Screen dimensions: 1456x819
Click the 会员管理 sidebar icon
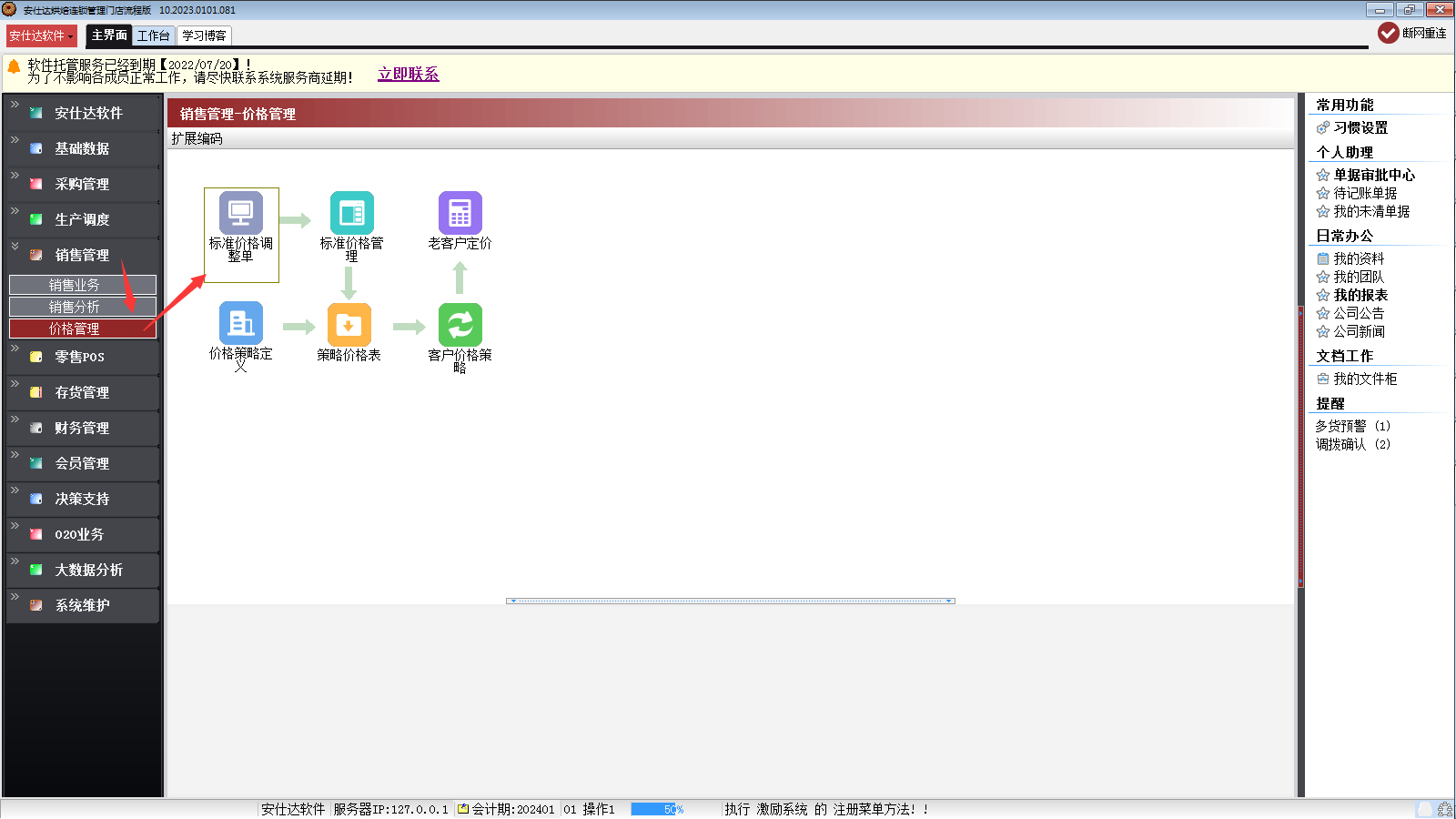[x=36, y=463]
